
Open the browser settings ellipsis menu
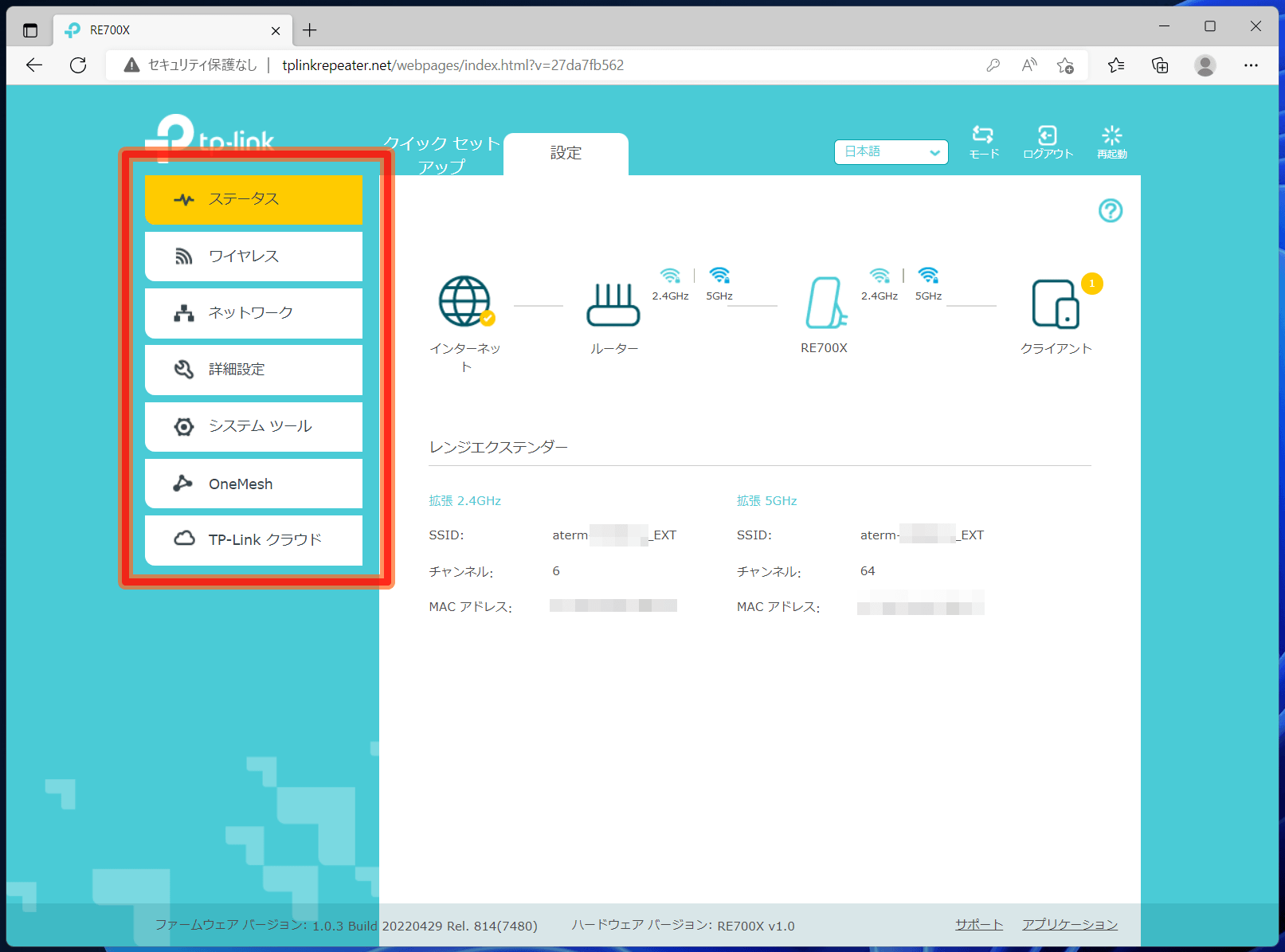point(1251,65)
